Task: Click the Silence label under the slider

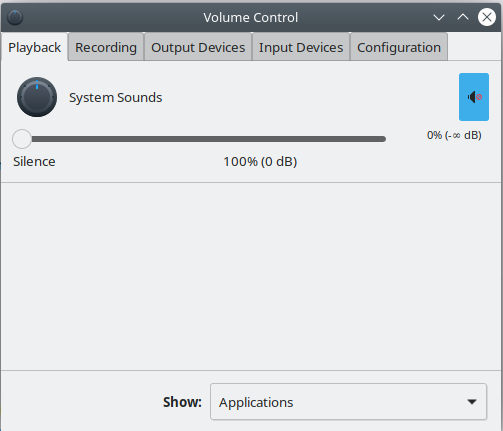Action: coord(34,162)
